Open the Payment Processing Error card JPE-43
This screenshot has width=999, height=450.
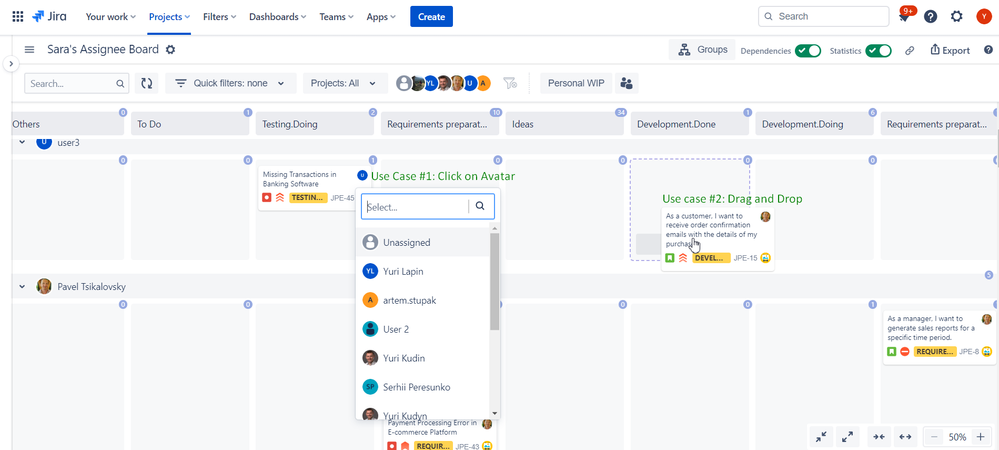[x=440, y=435]
